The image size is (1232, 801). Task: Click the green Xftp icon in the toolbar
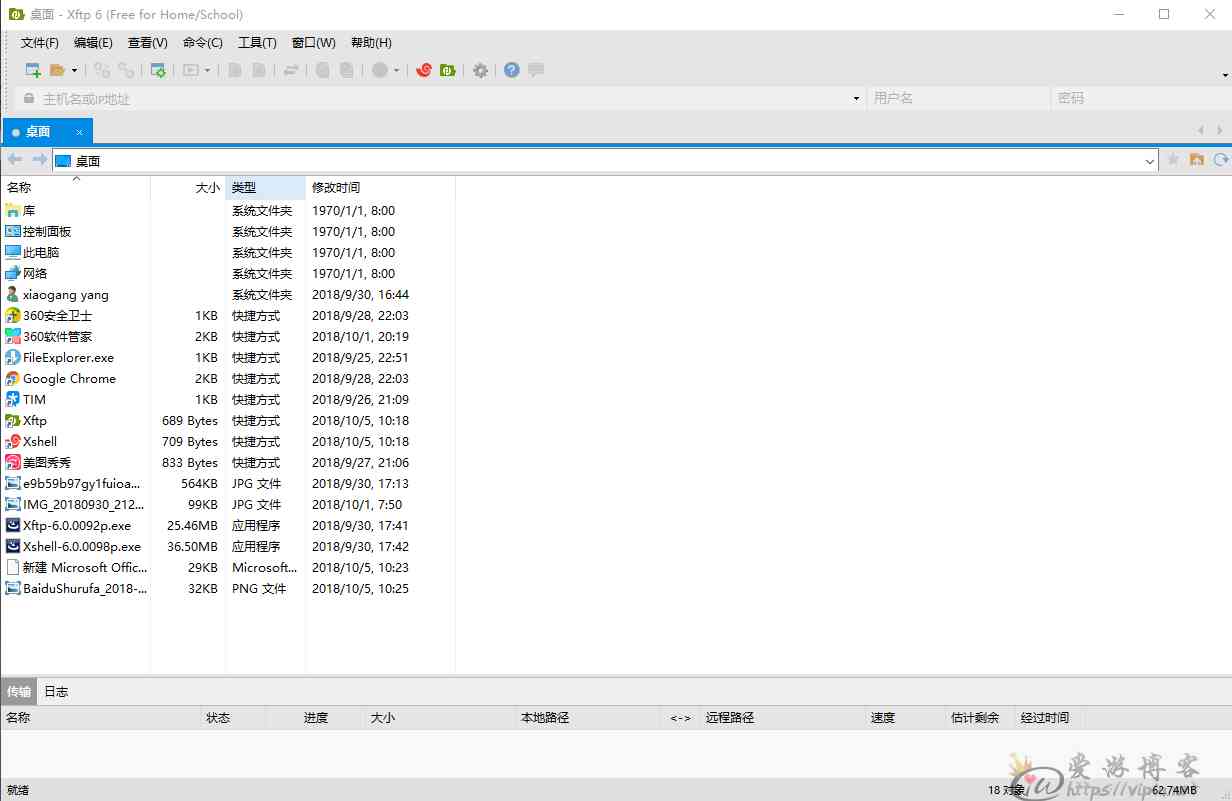(x=448, y=70)
